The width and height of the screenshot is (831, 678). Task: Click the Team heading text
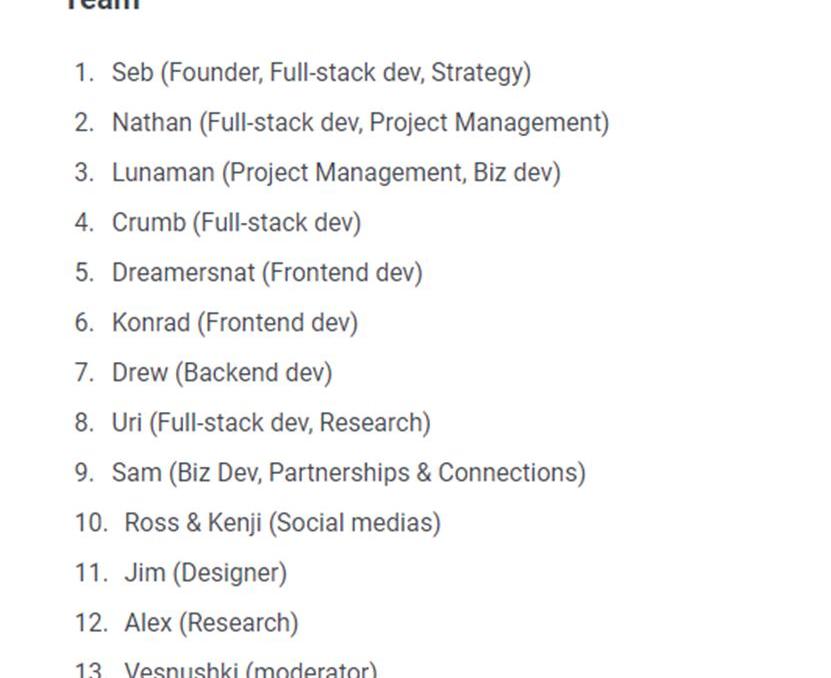pos(104,5)
